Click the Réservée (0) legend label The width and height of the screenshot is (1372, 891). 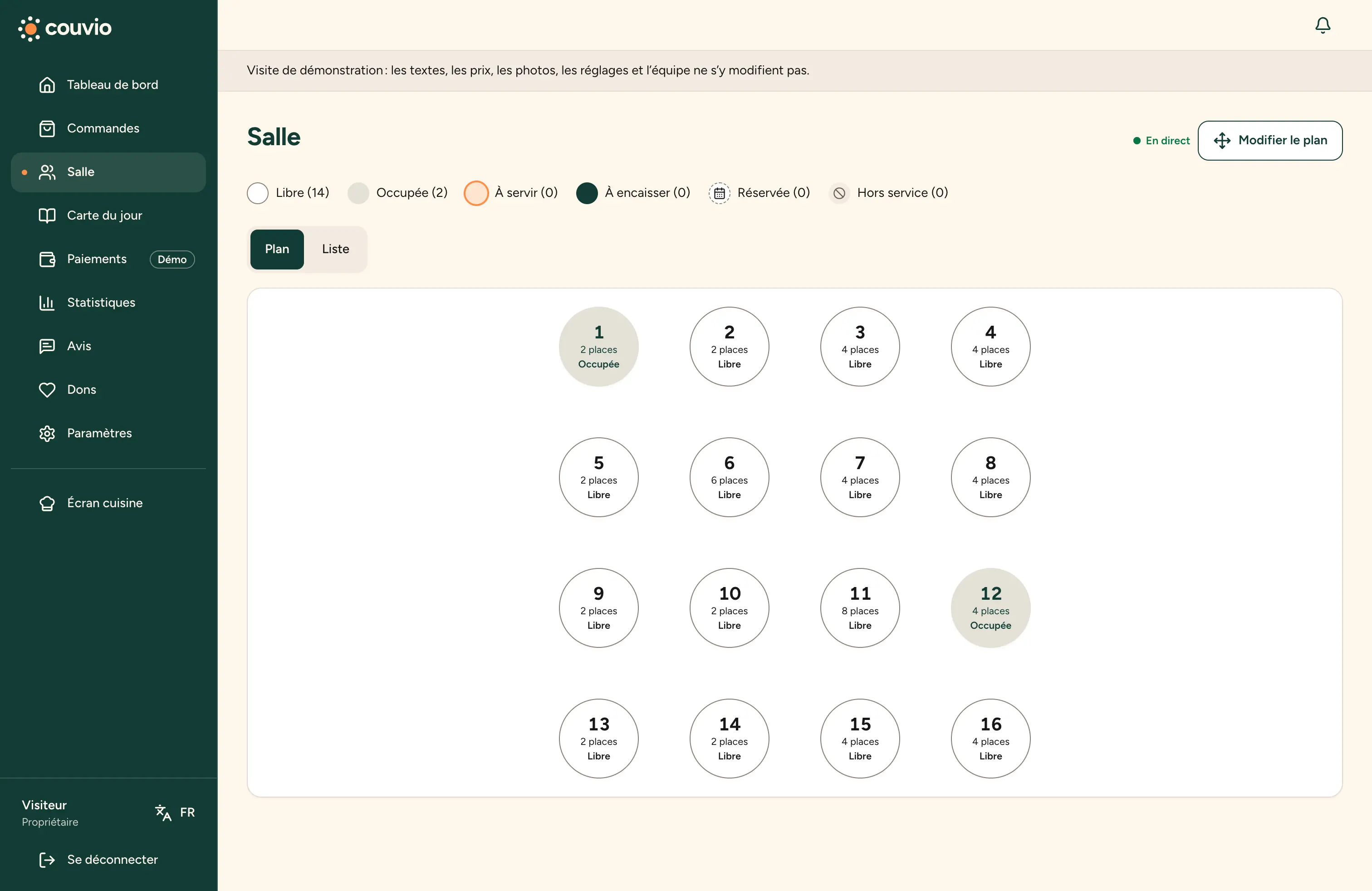coord(774,193)
